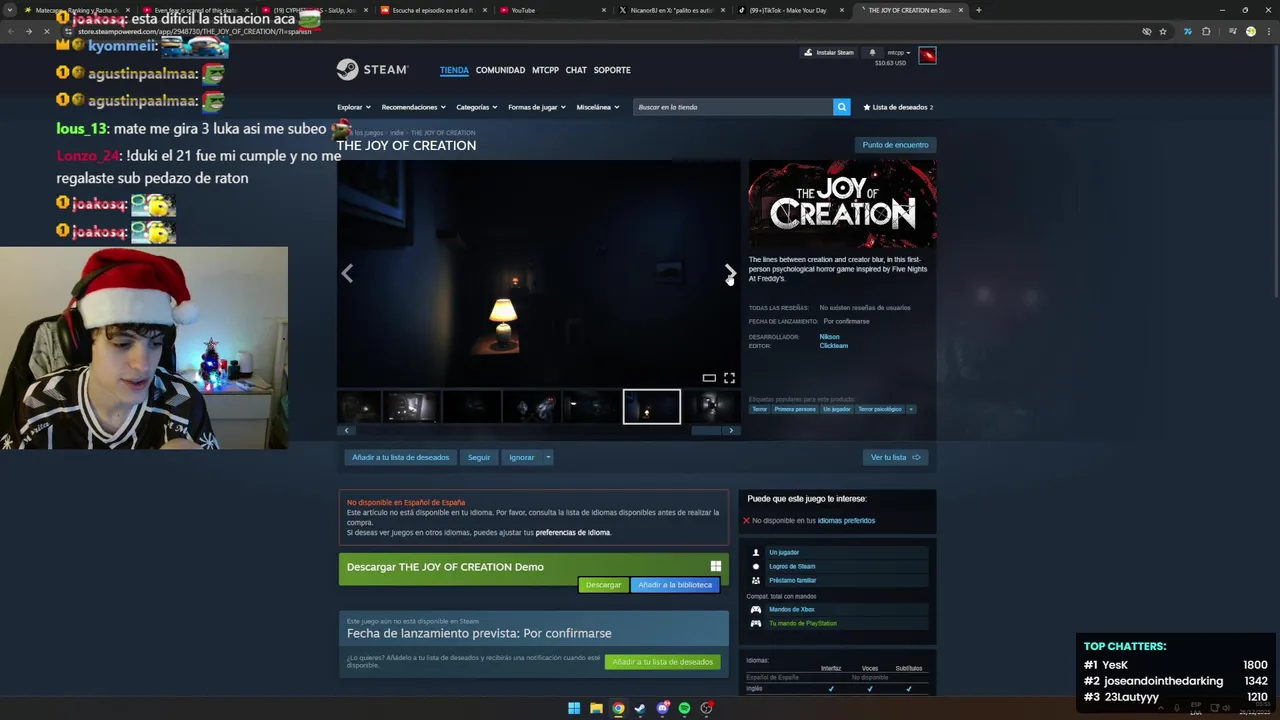This screenshot has height=720, width=1280.
Task: Open the COMUNIDAD menu
Action: click(x=500, y=70)
